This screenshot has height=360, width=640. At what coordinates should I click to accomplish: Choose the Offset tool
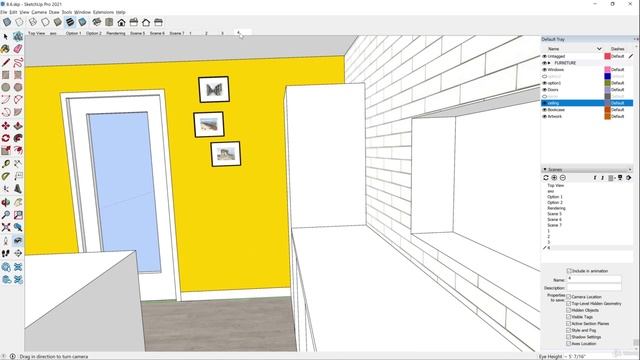[x=18, y=150]
